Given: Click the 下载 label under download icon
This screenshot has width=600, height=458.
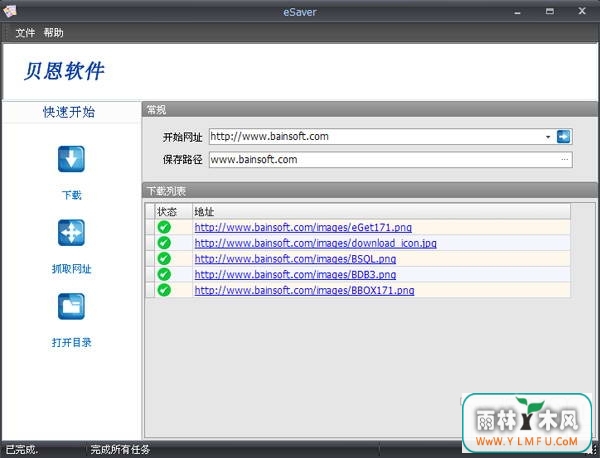Looking at the screenshot, I should [x=72, y=195].
